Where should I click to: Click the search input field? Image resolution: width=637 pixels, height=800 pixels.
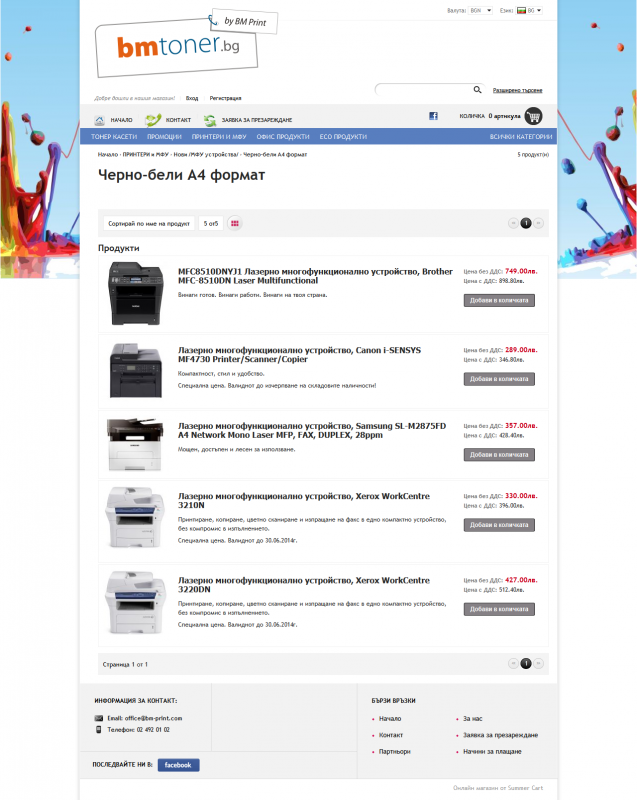pyautogui.click(x=424, y=90)
